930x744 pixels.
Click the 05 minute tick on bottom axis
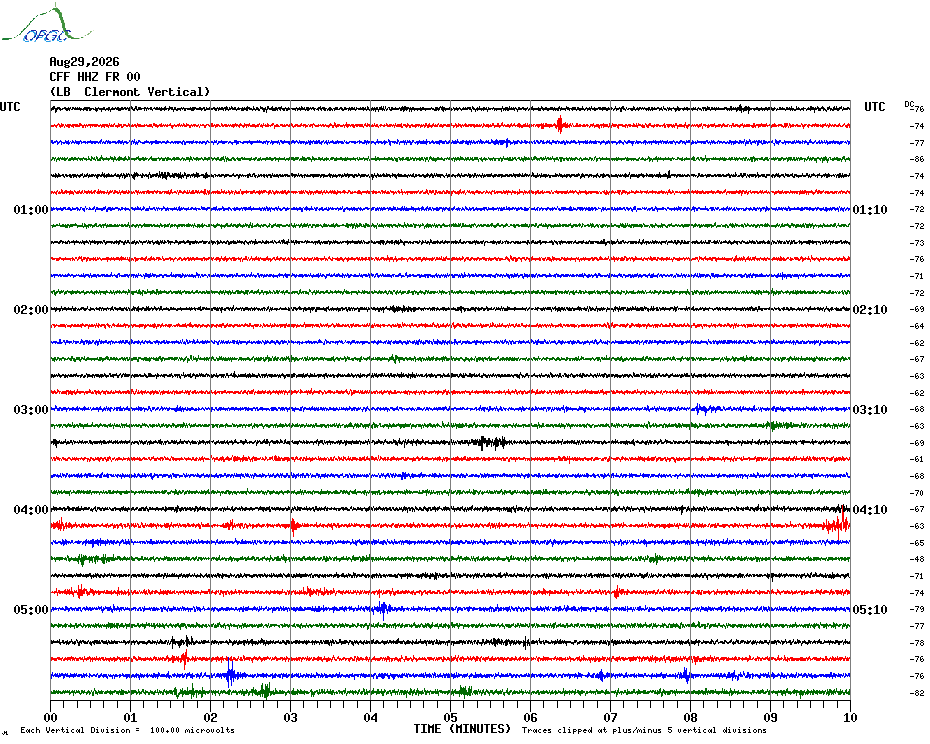point(450,717)
